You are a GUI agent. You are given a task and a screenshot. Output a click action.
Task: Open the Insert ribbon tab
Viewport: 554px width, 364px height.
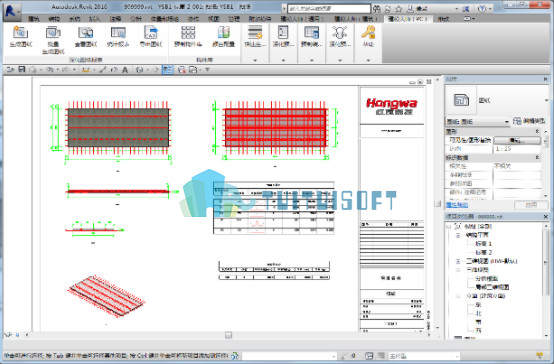94,19
